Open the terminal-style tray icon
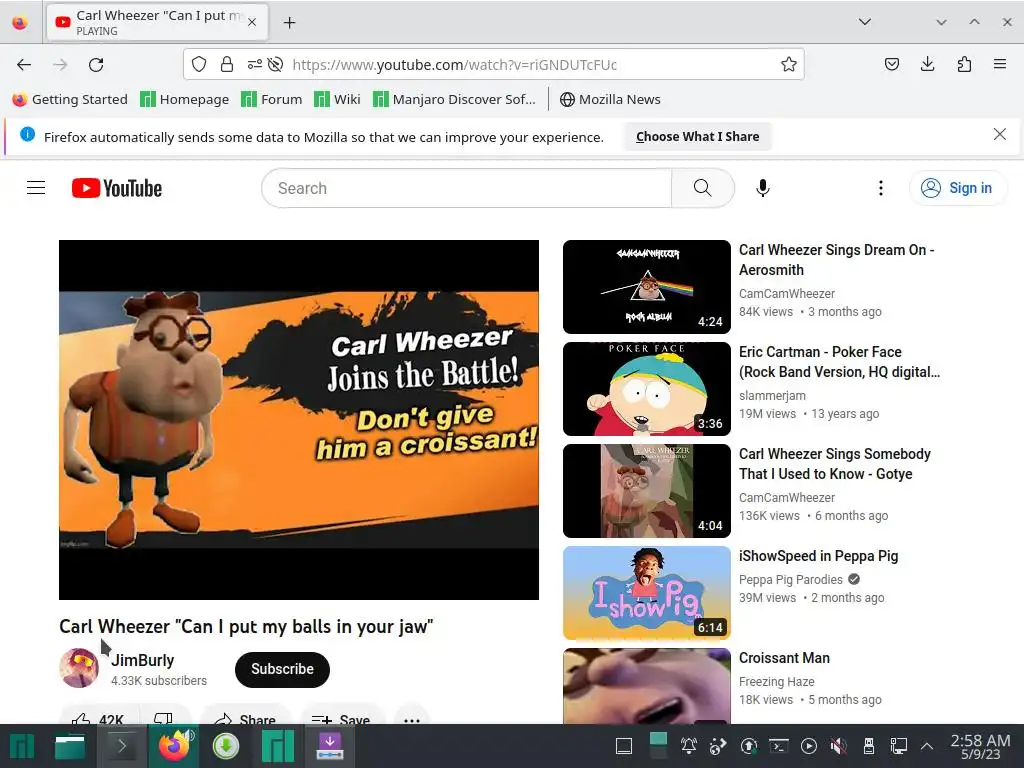Image resolution: width=1024 pixels, height=768 pixels. (778, 746)
